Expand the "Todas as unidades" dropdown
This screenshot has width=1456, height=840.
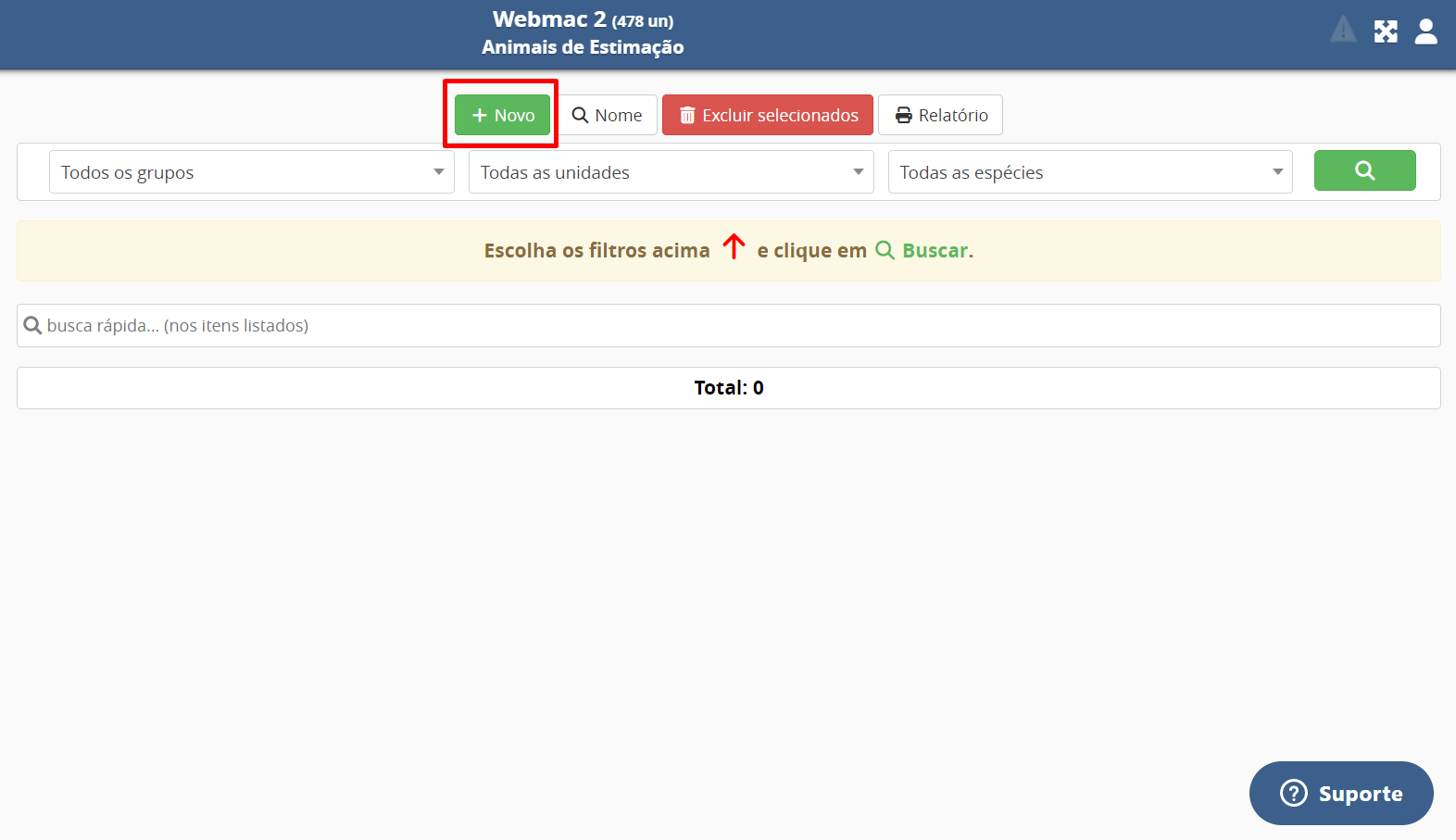[671, 172]
